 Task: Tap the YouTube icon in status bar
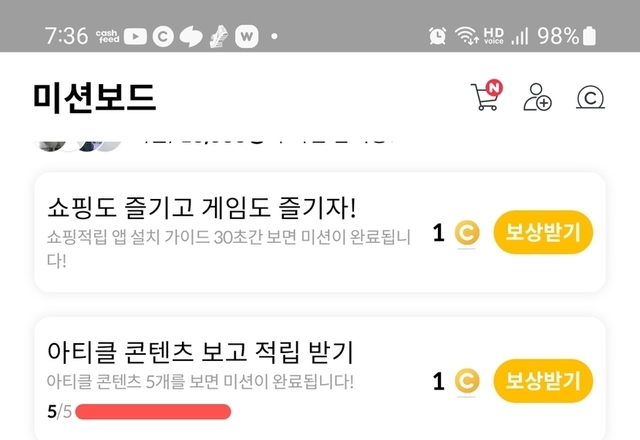point(135,37)
